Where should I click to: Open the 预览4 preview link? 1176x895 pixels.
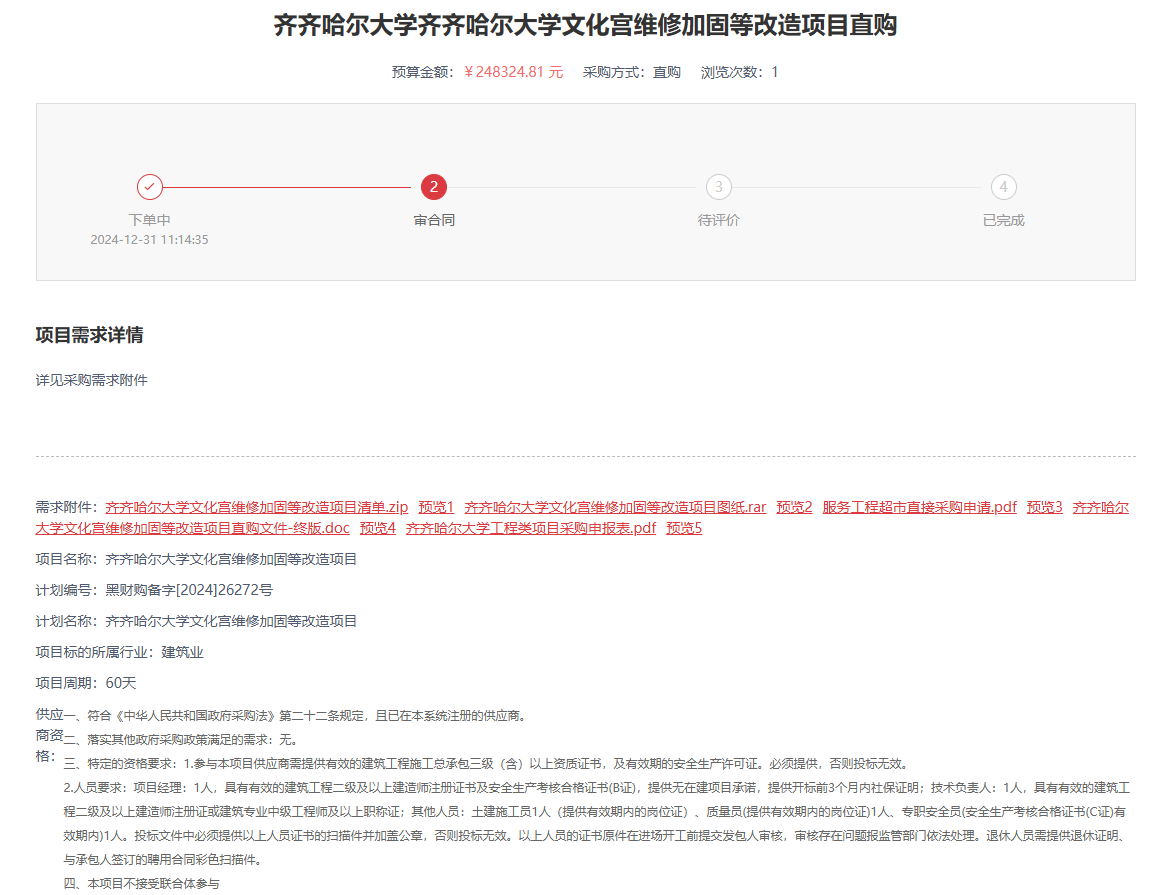tap(378, 528)
